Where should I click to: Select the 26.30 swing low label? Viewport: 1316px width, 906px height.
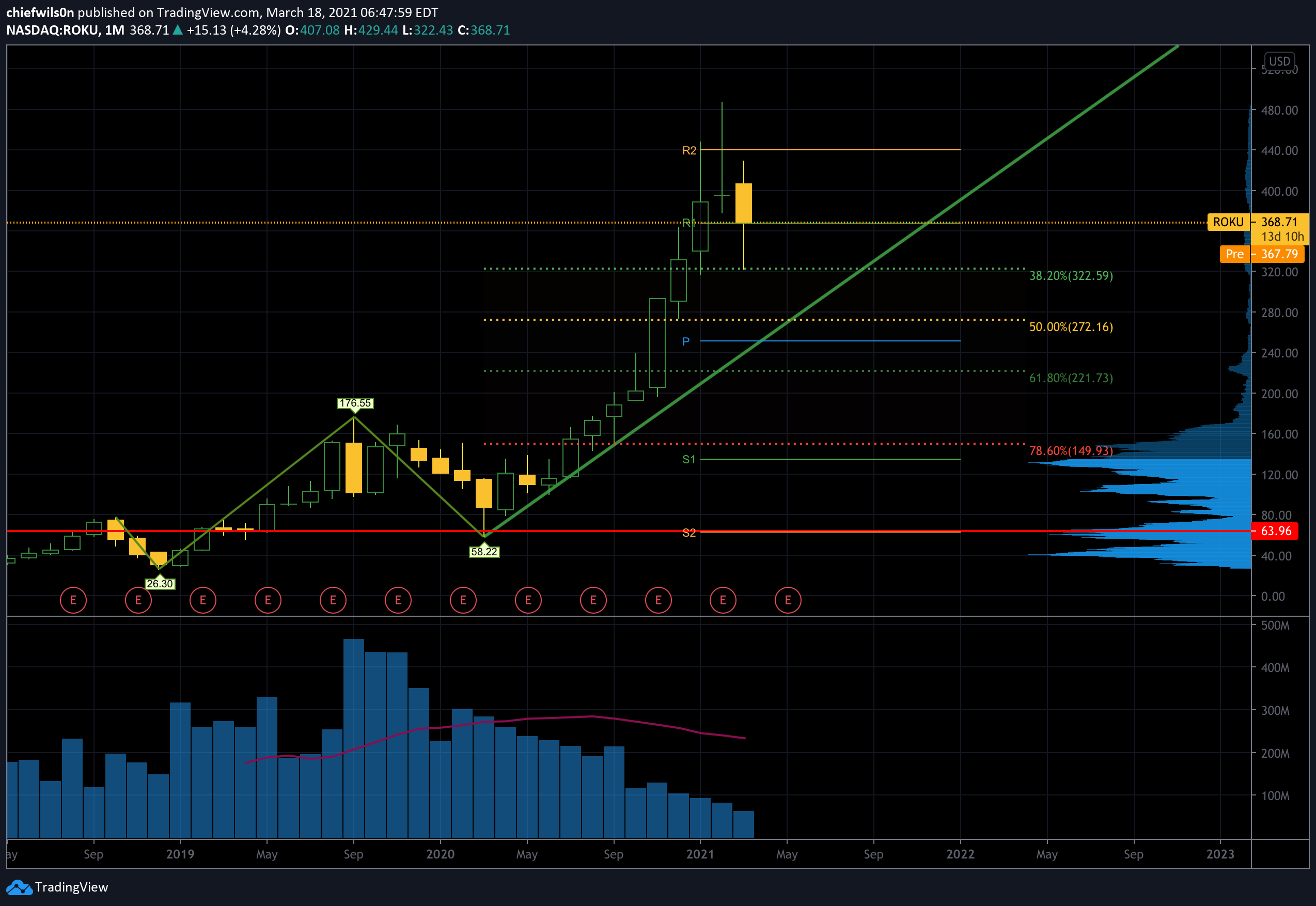[x=160, y=584]
